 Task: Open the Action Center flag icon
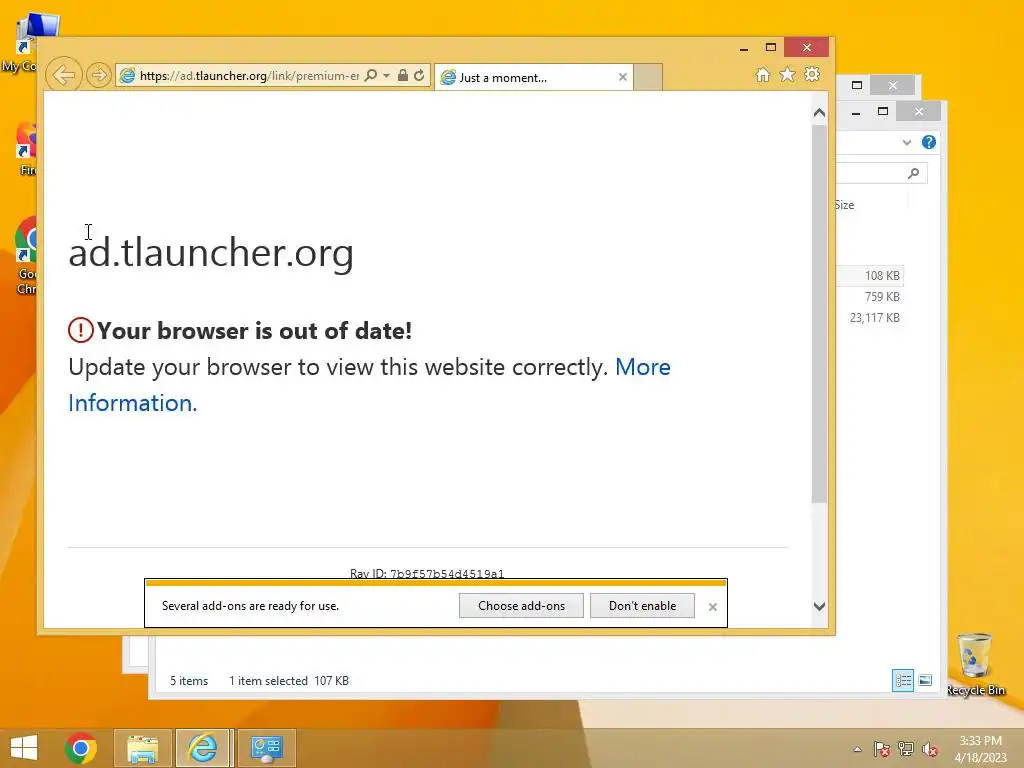[x=881, y=749]
